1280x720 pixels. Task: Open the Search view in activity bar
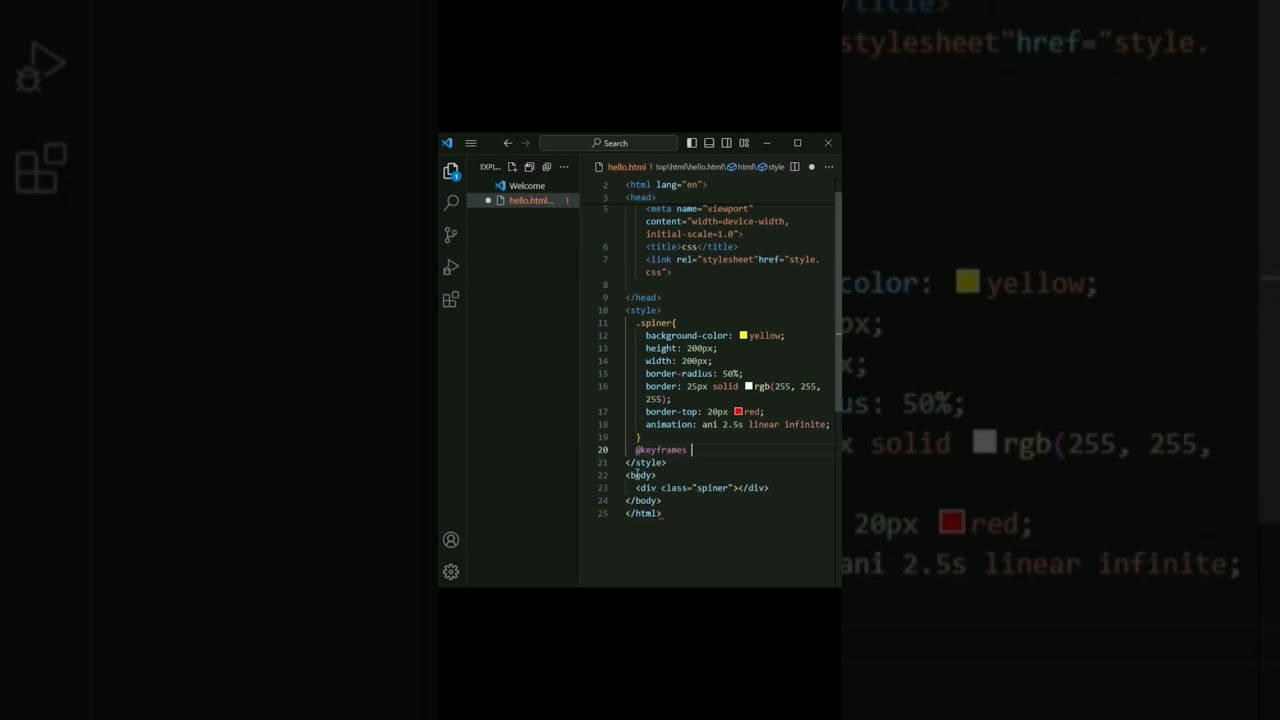451,203
